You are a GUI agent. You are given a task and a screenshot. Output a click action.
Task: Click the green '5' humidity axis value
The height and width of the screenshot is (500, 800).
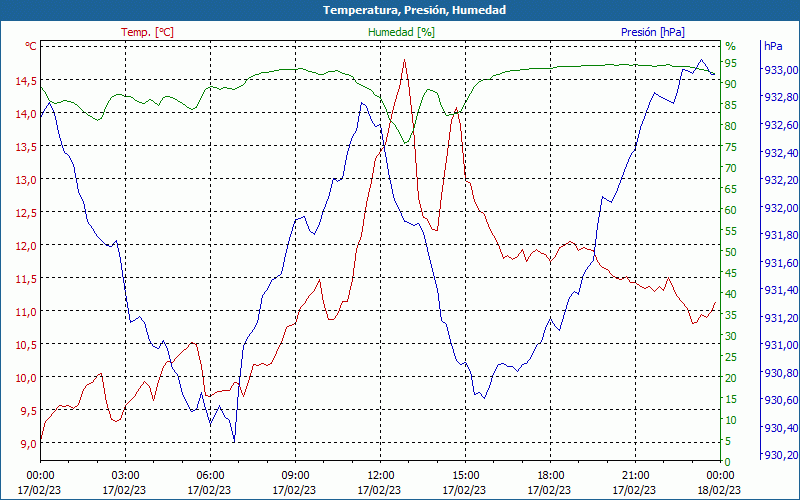point(728,441)
